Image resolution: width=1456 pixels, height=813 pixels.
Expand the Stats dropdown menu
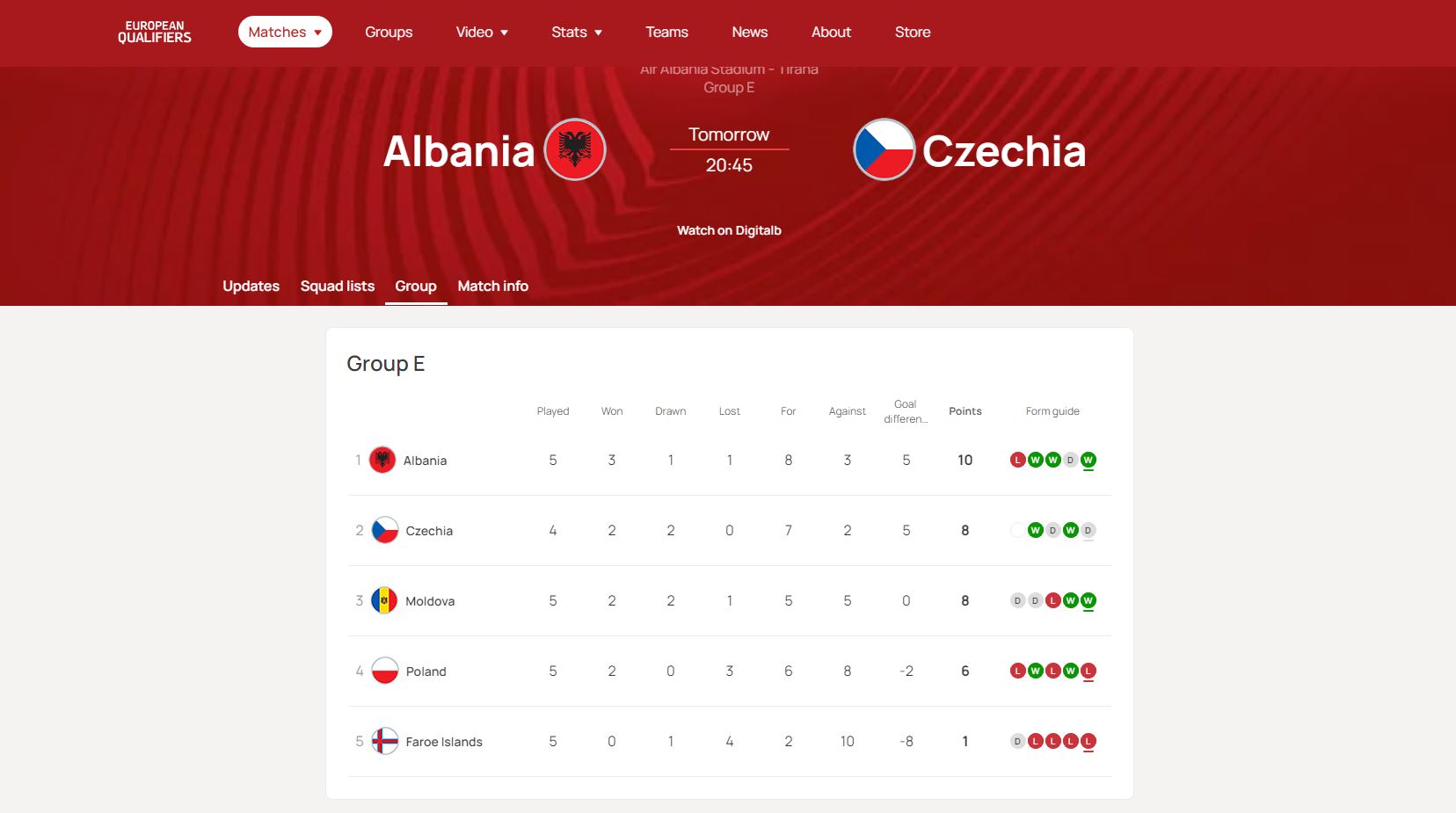coord(577,33)
